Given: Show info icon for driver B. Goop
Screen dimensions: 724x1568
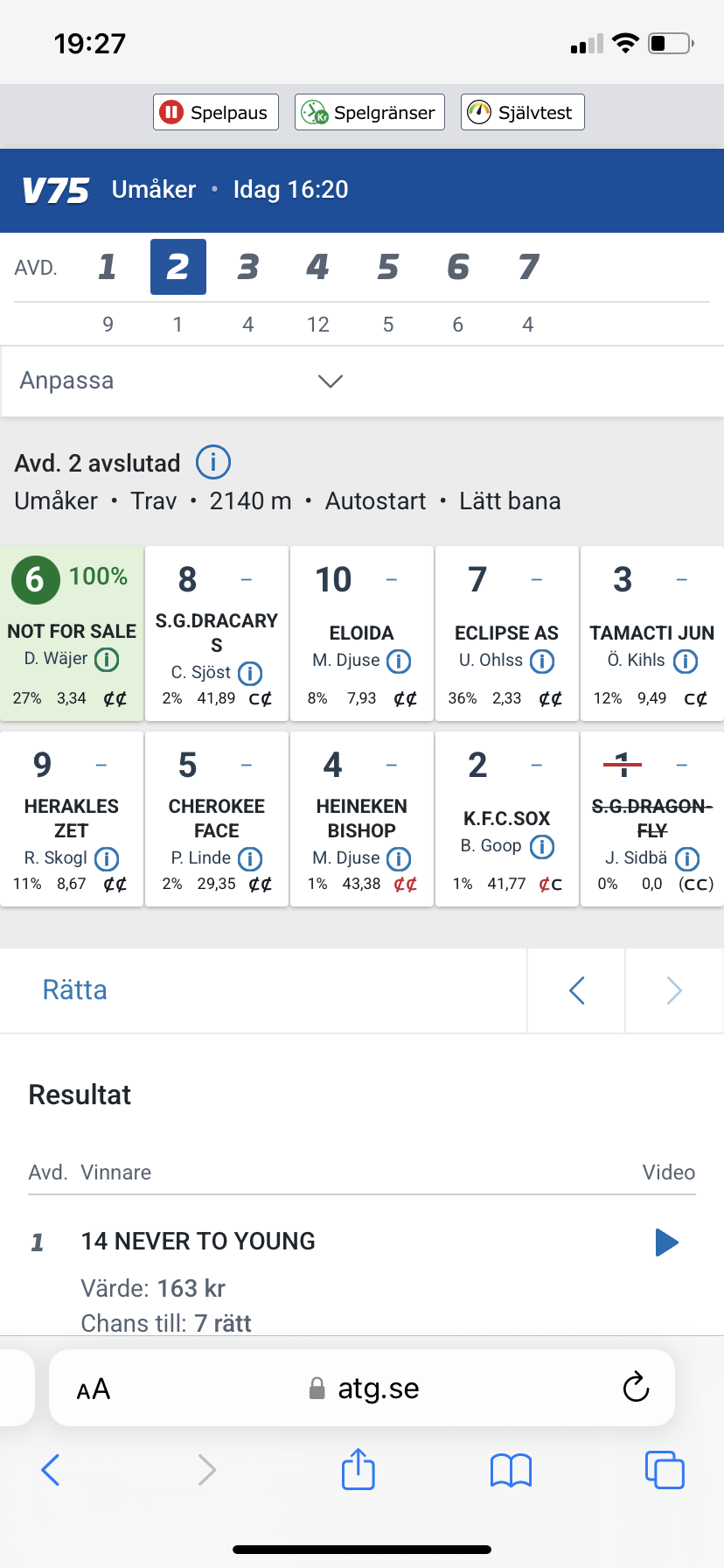Looking at the screenshot, I should (542, 846).
